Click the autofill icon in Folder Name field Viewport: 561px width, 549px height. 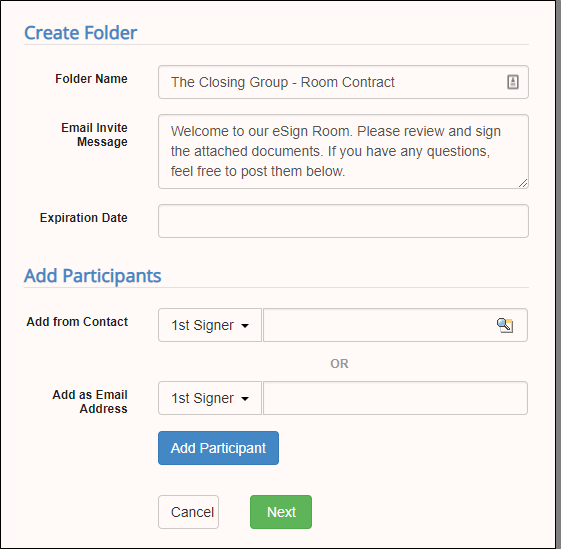[513, 82]
